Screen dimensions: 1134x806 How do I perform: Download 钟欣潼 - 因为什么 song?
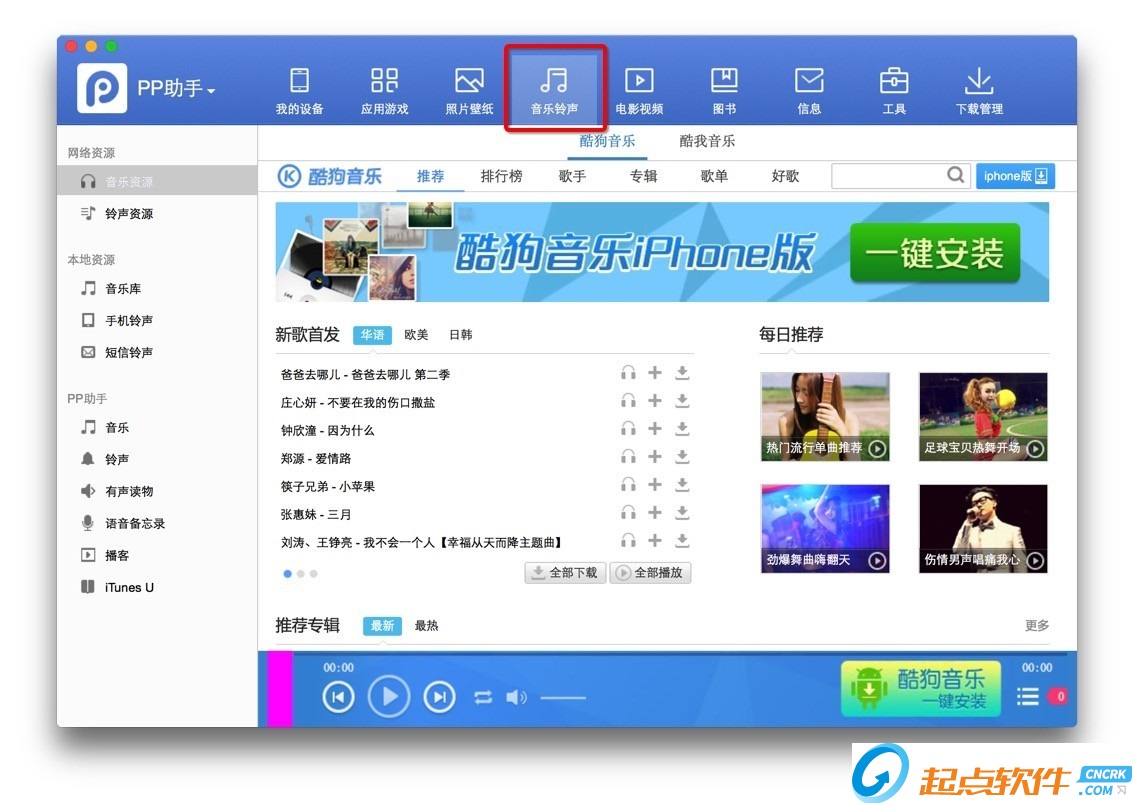(681, 429)
